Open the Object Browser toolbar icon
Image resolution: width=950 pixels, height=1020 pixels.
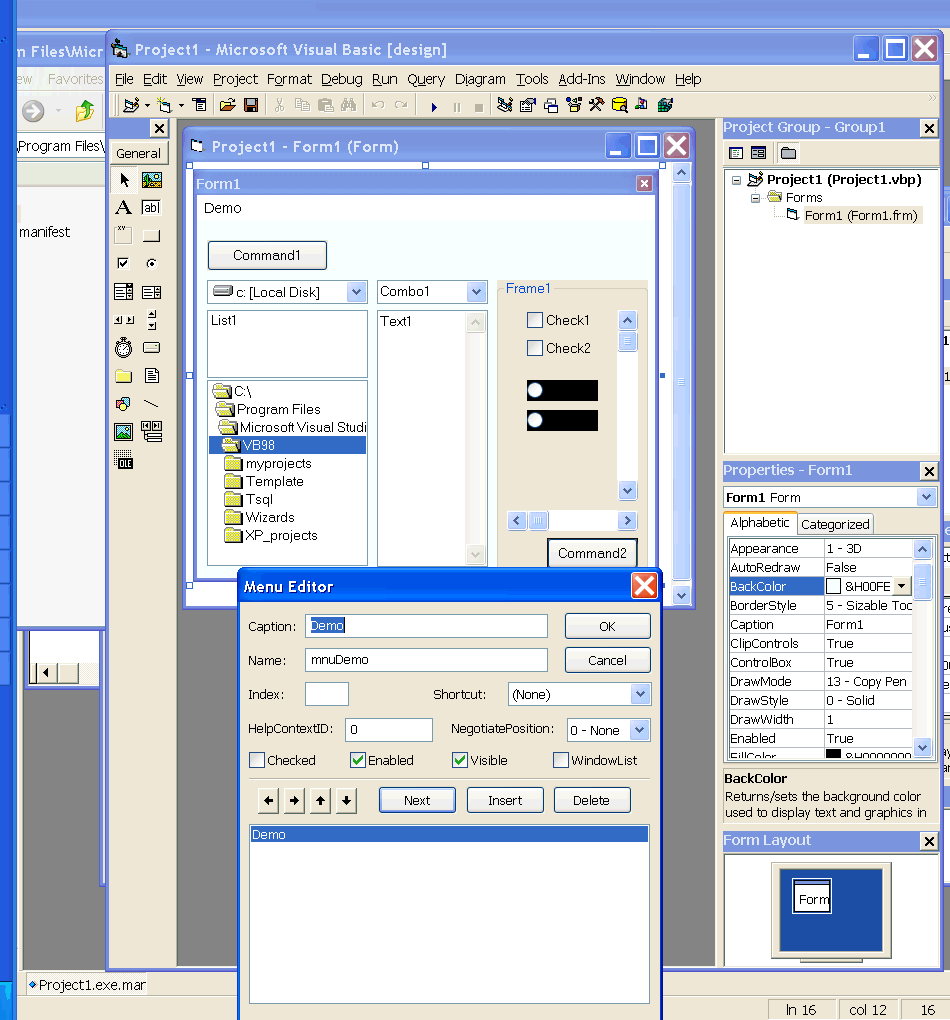coord(574,105)
